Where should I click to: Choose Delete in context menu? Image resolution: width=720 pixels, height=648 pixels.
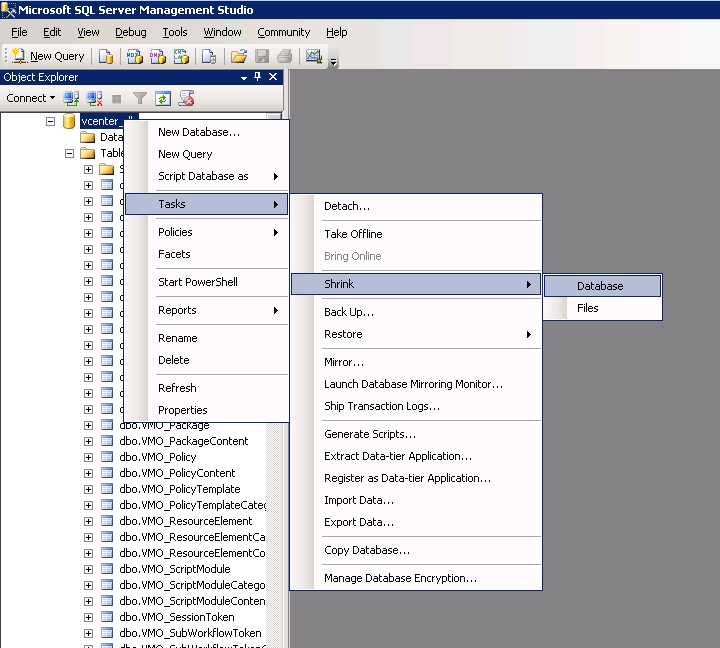coord(207,360)
